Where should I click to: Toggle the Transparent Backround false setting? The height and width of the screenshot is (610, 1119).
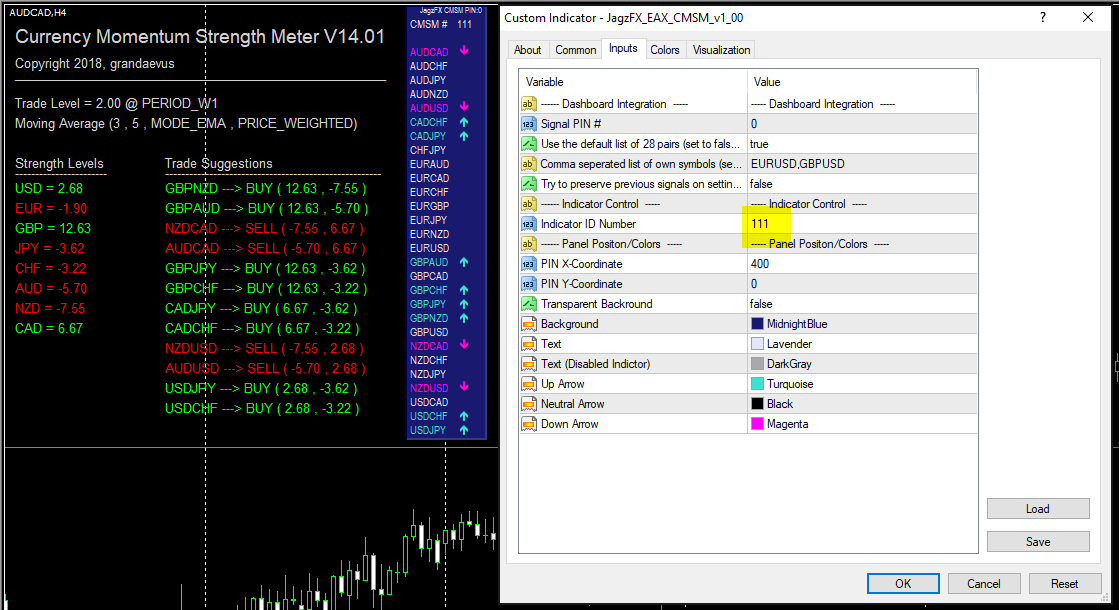(x=760, y=303)
